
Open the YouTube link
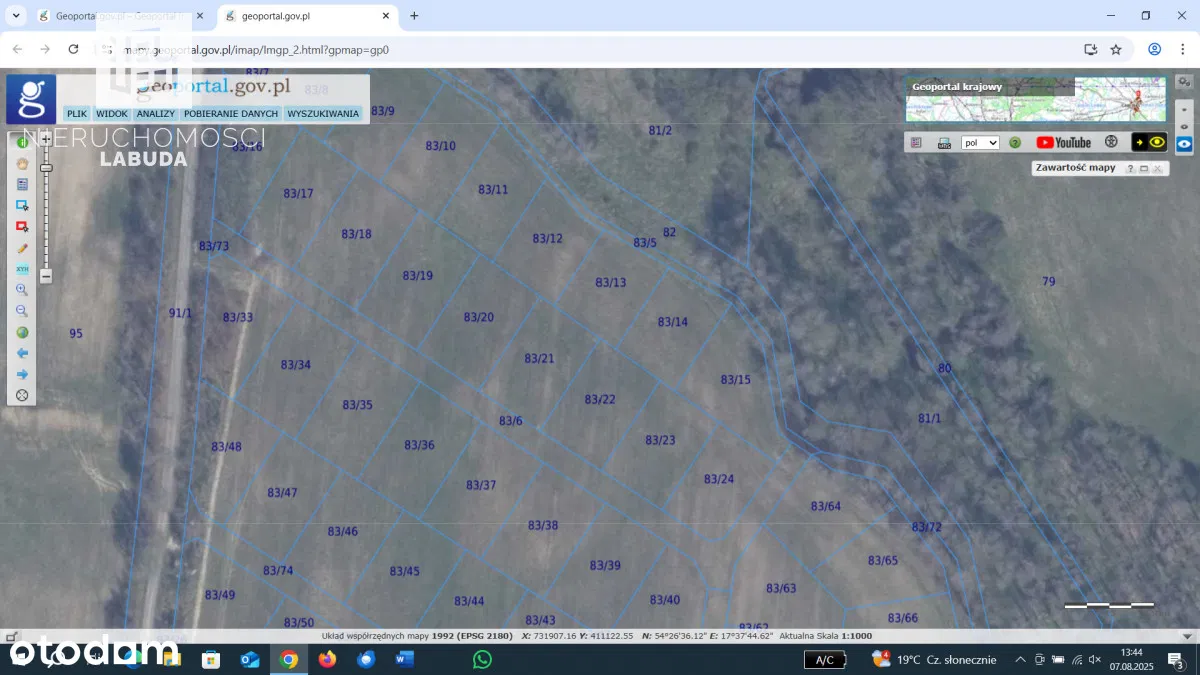[1063, 143]
